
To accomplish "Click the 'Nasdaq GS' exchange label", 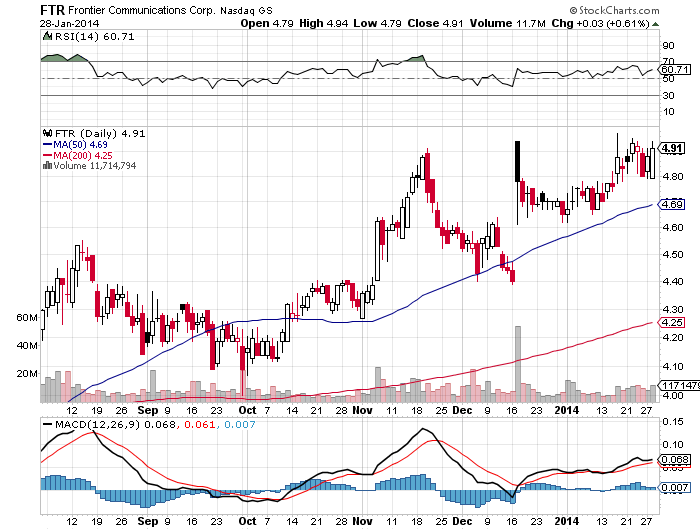I will click(x=246, y=11).
